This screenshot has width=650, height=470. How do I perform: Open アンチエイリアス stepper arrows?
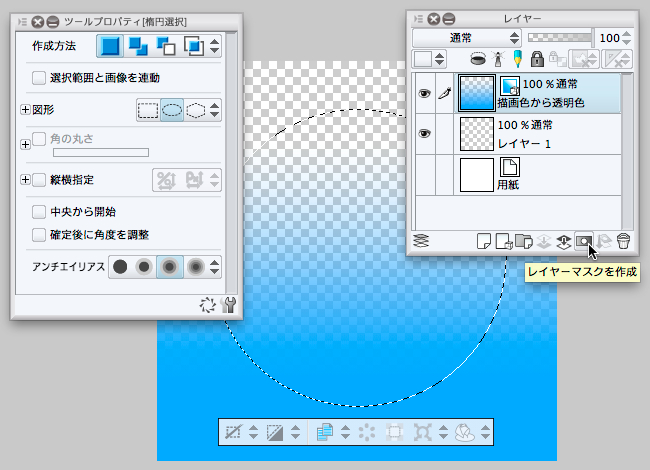tap(214, 267)
